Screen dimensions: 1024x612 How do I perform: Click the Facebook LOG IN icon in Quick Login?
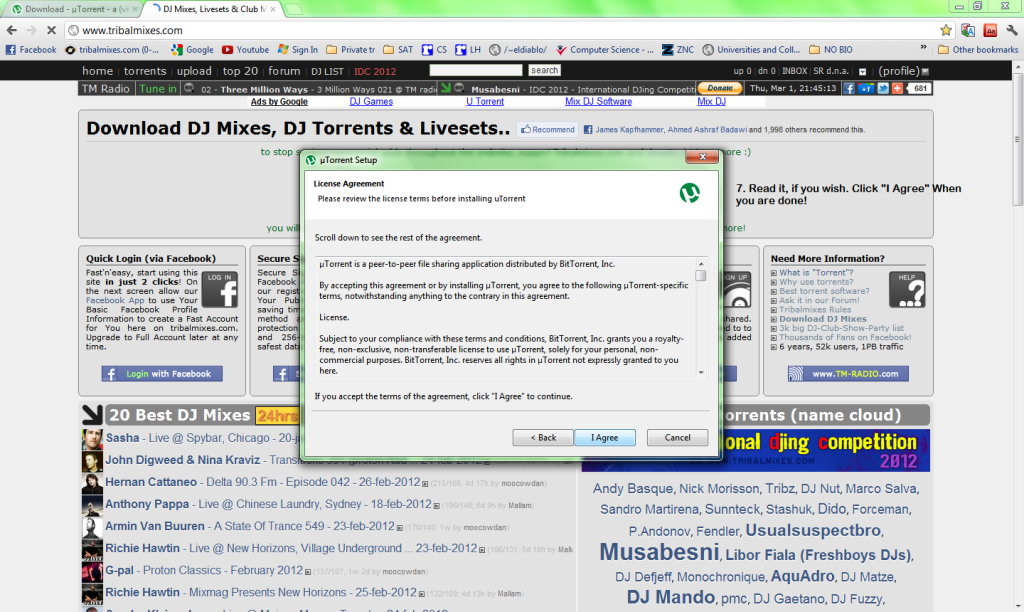pyautogui.click(x=219, y=289)
